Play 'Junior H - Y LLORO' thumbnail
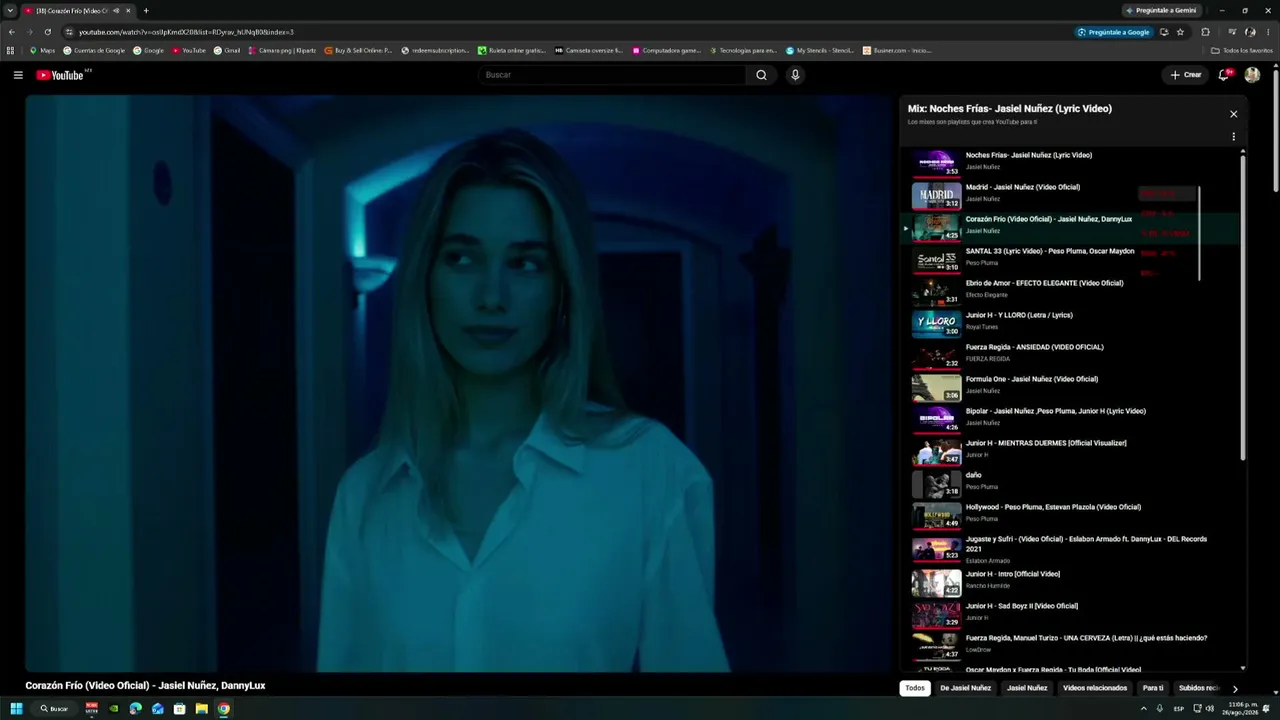 click(x=936, y=323)
